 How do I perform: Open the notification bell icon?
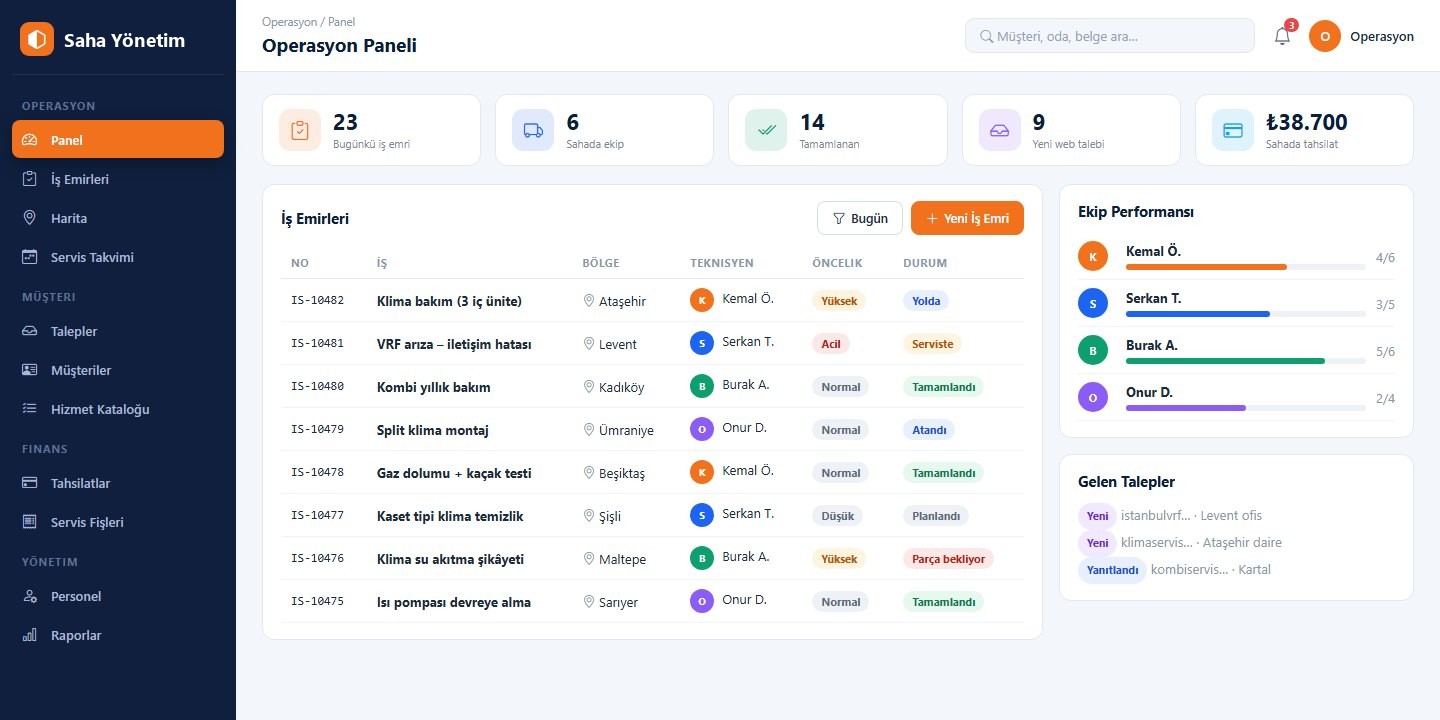coord(1282,36)
